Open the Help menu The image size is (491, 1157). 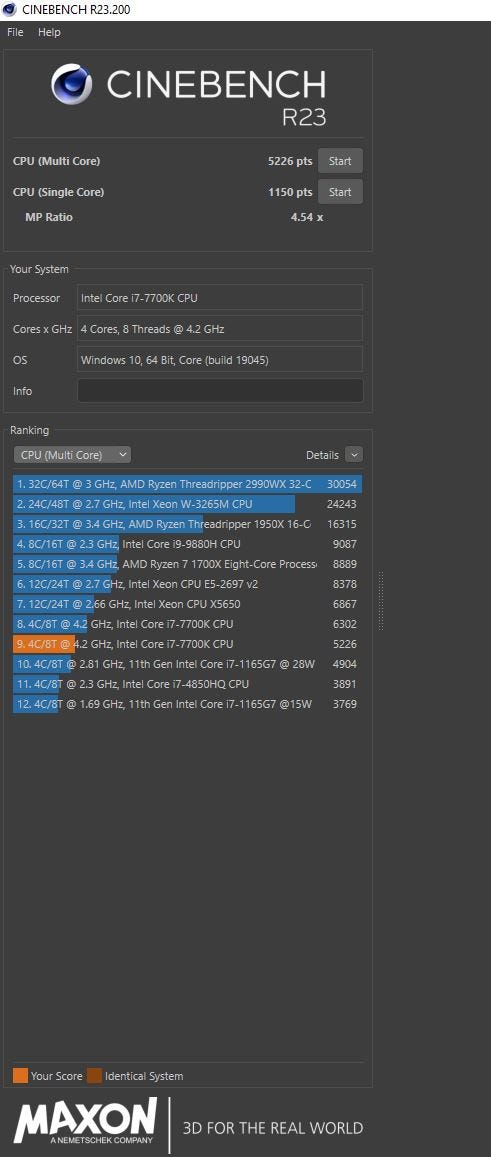tap(49, 32)
